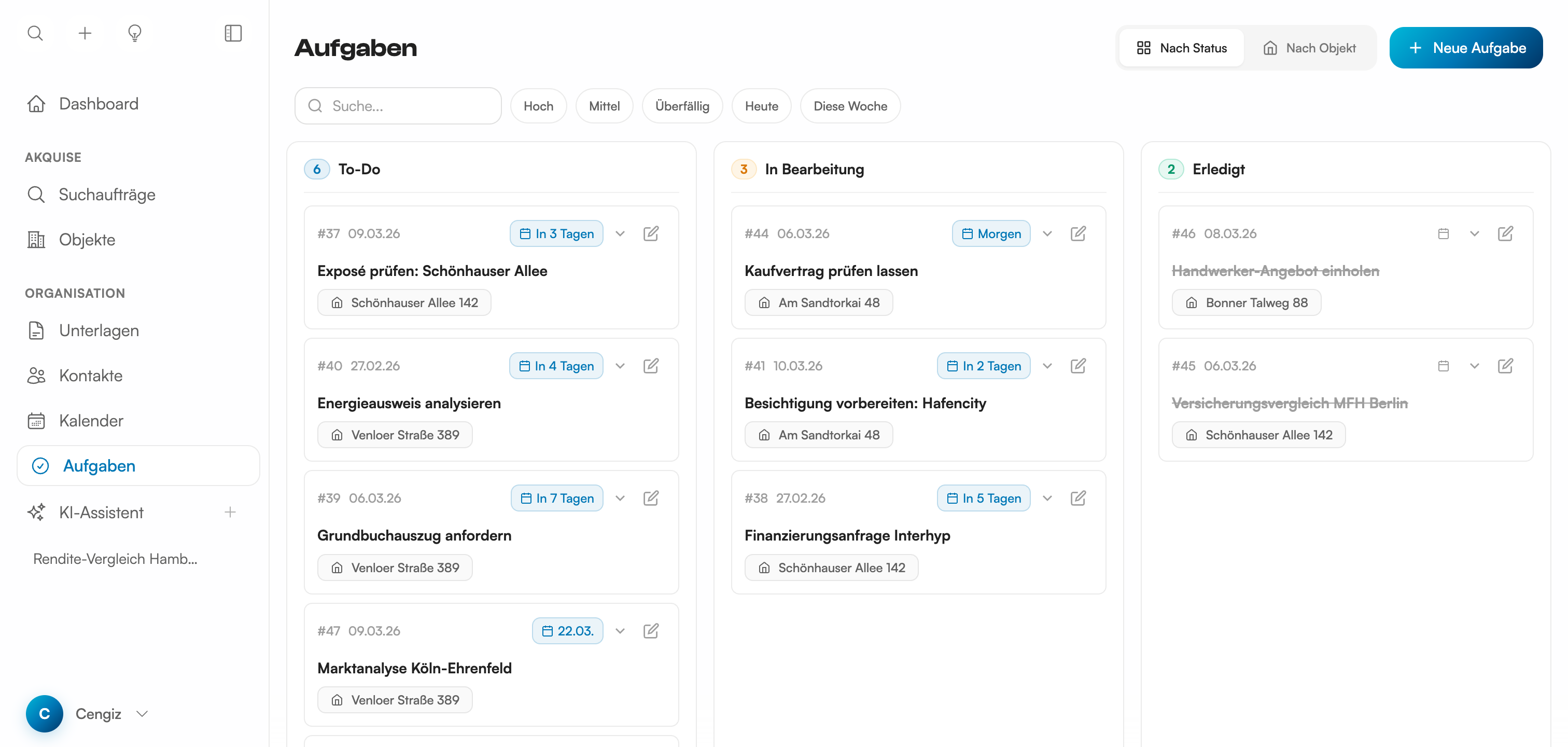Click the search magnifier icon in sidebar header
Viewport: 1568px width, 747px height.
(35, 33)
